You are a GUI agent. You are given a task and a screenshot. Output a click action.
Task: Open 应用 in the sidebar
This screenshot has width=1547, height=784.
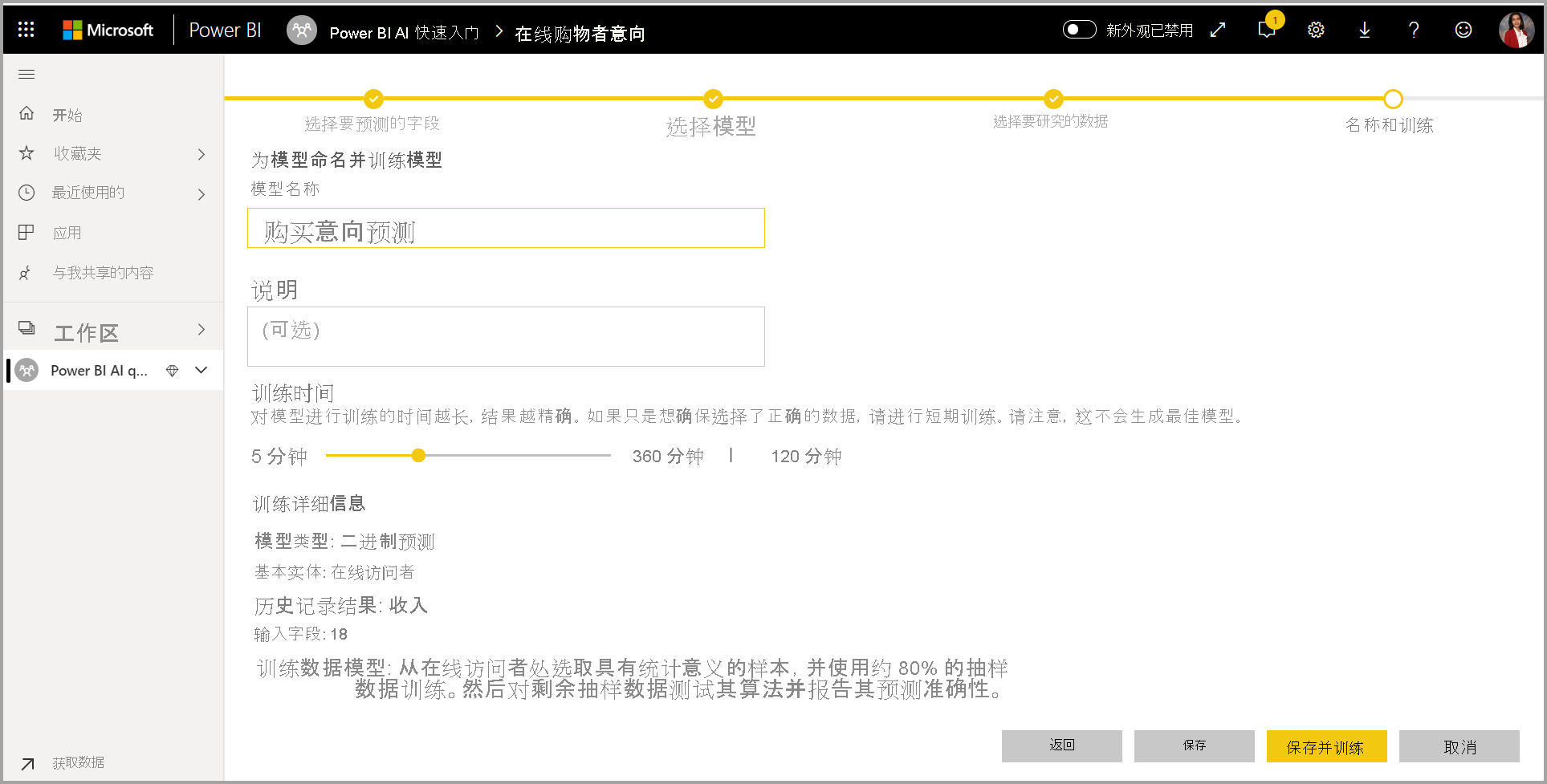[67, 233]
